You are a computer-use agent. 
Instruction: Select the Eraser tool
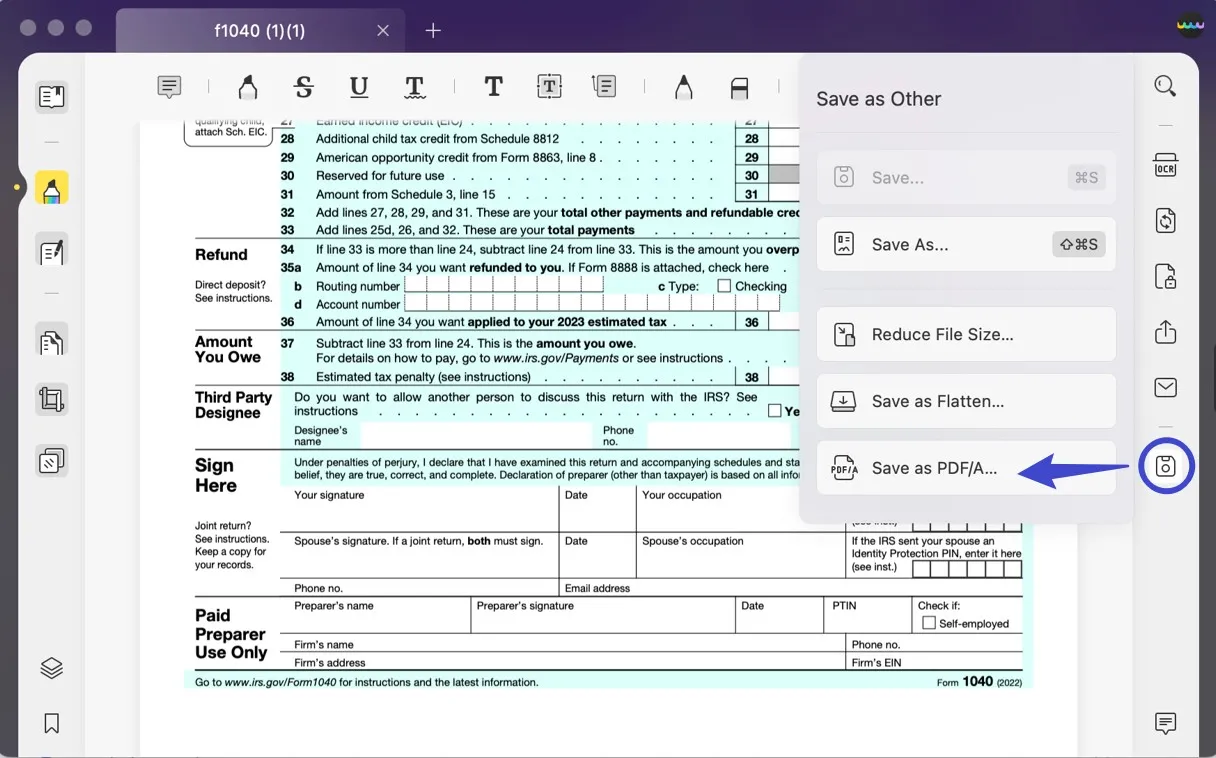740,88
